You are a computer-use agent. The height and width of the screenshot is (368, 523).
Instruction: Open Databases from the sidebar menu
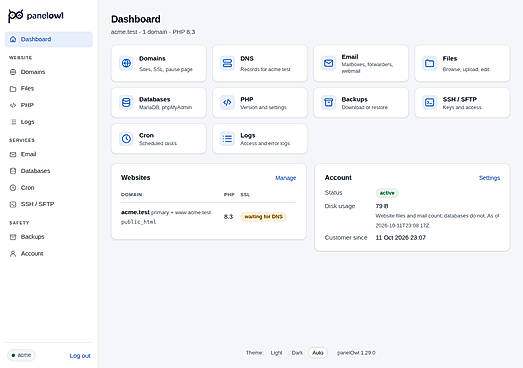[49, 171]
